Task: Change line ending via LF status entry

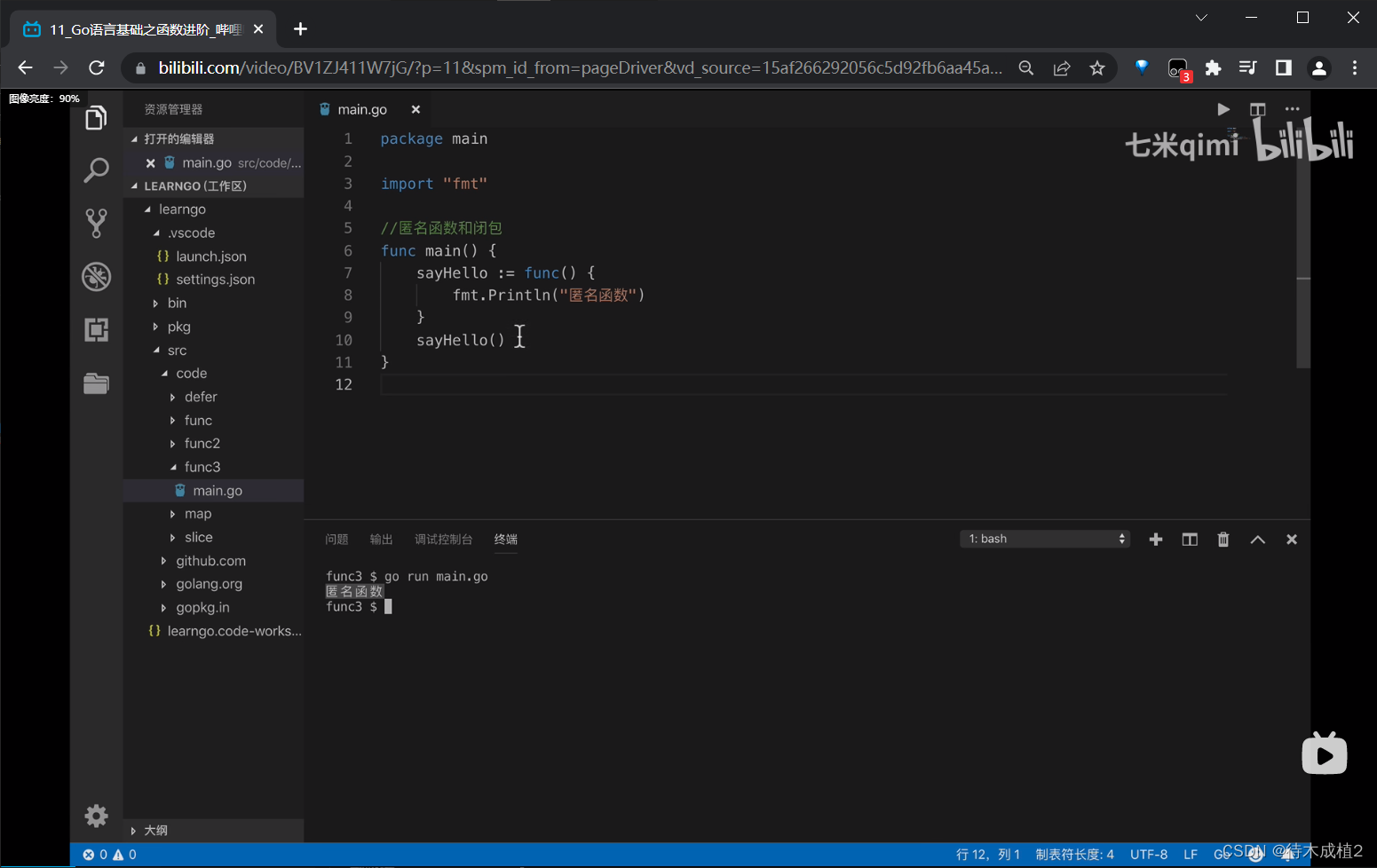Action: 1191,854
